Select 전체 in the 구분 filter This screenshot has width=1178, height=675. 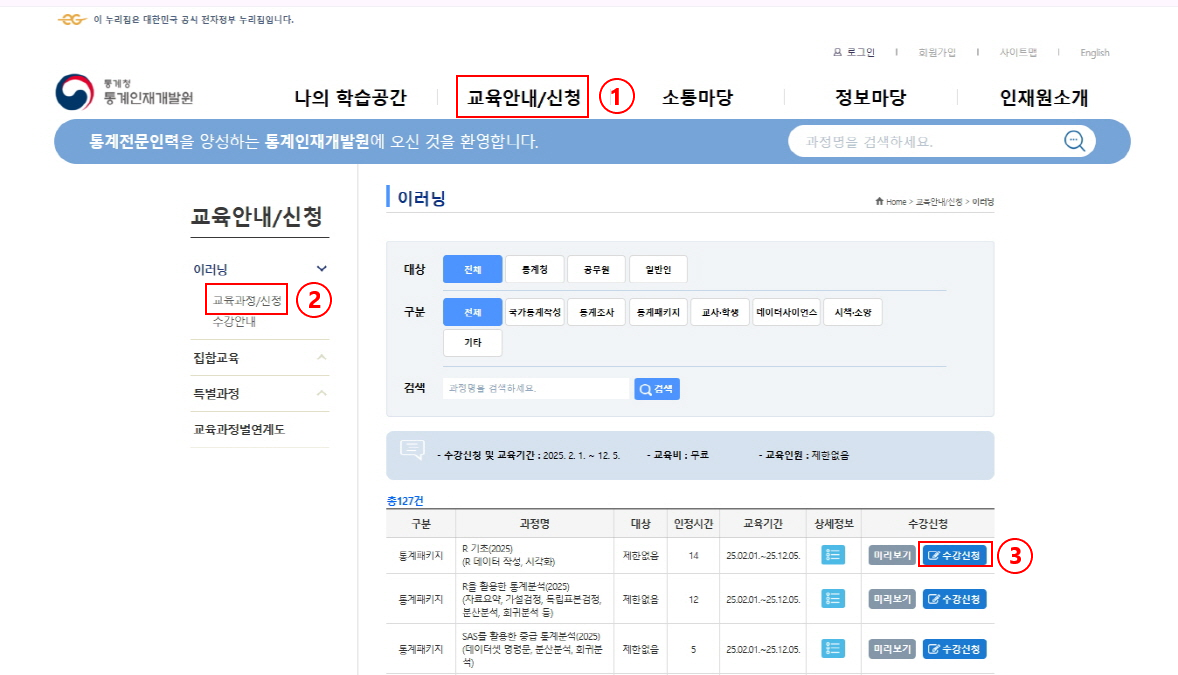click(x=473, y=312)
